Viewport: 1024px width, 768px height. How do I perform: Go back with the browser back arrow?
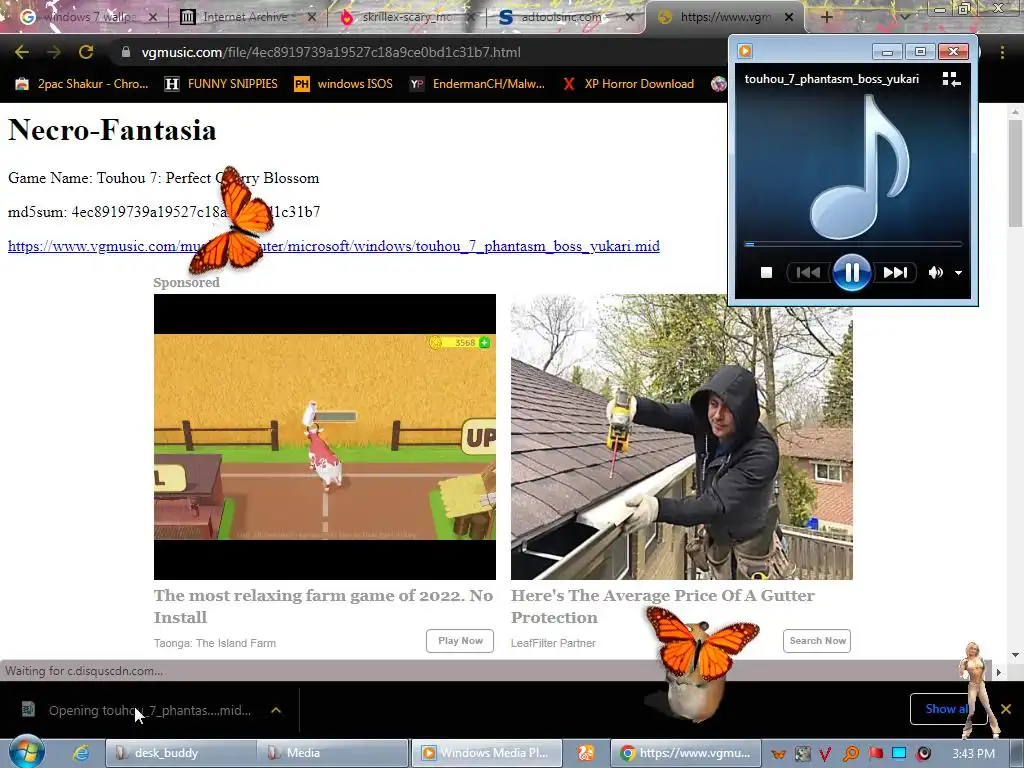click(x=22, y=52)
